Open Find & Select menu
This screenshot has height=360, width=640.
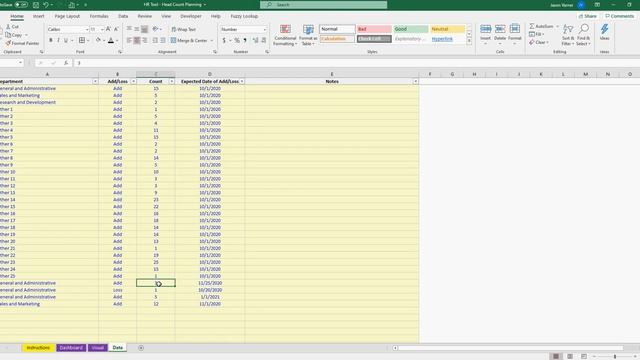pyautogui.click(x=583, y=35)
